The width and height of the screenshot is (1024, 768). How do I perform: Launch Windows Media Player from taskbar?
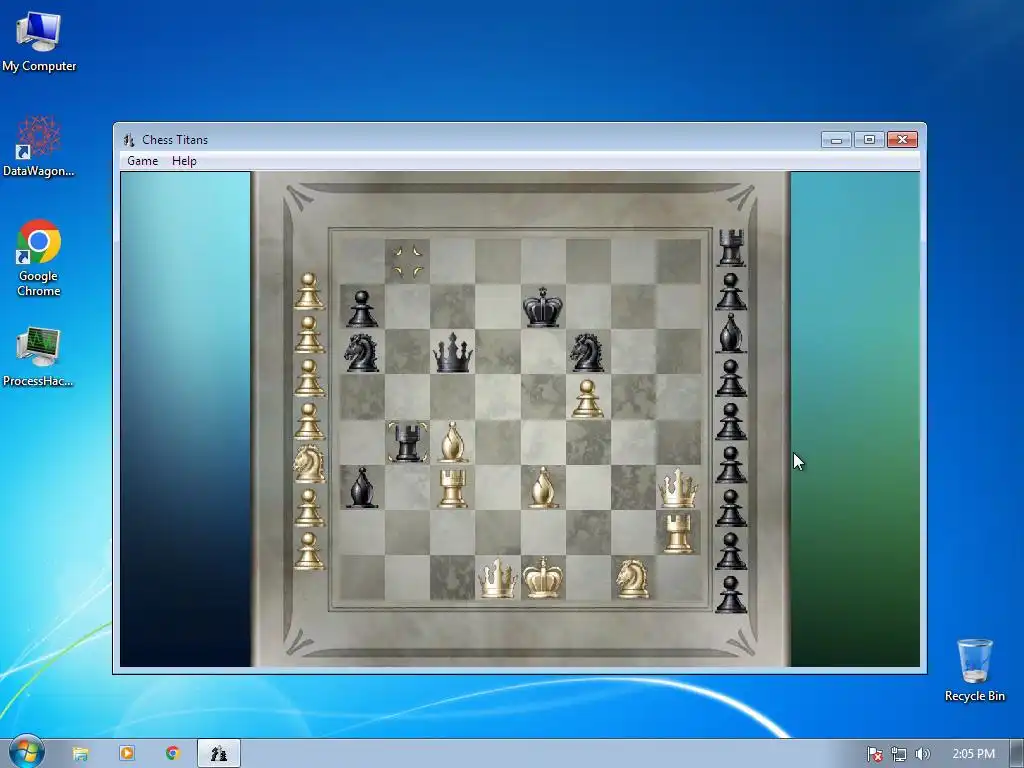(127, 754)
